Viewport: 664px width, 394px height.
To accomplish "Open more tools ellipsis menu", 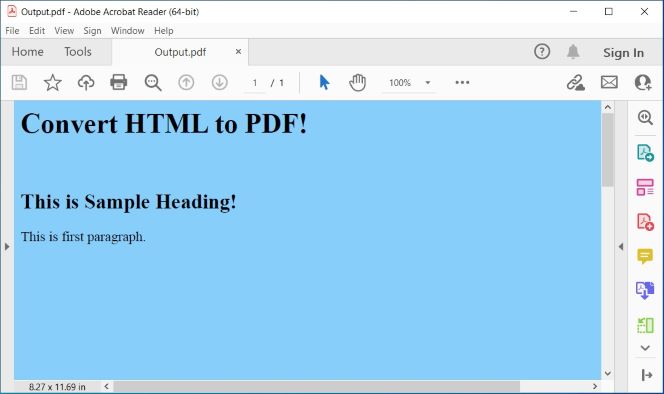I will click(462, 82).
